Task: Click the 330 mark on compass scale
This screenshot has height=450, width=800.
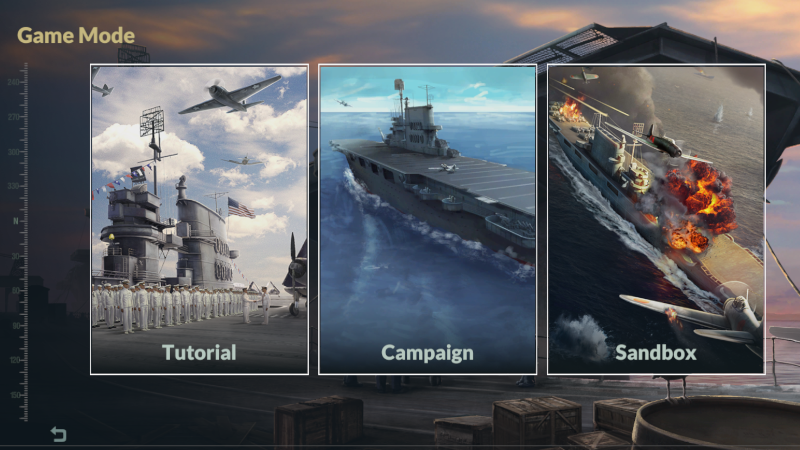Action: [14, 186]
